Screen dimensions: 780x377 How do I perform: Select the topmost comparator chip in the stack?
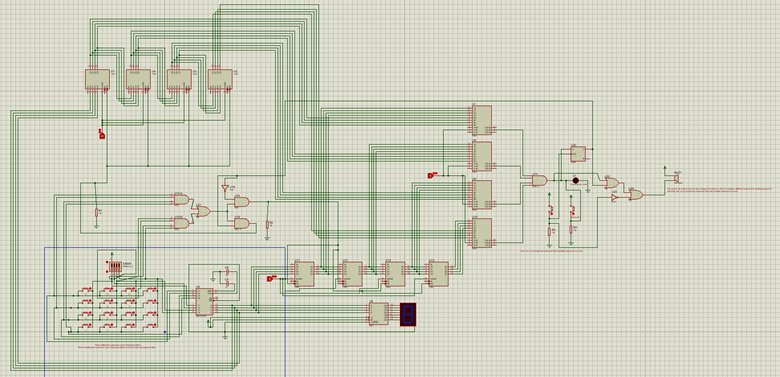[481, 120]
